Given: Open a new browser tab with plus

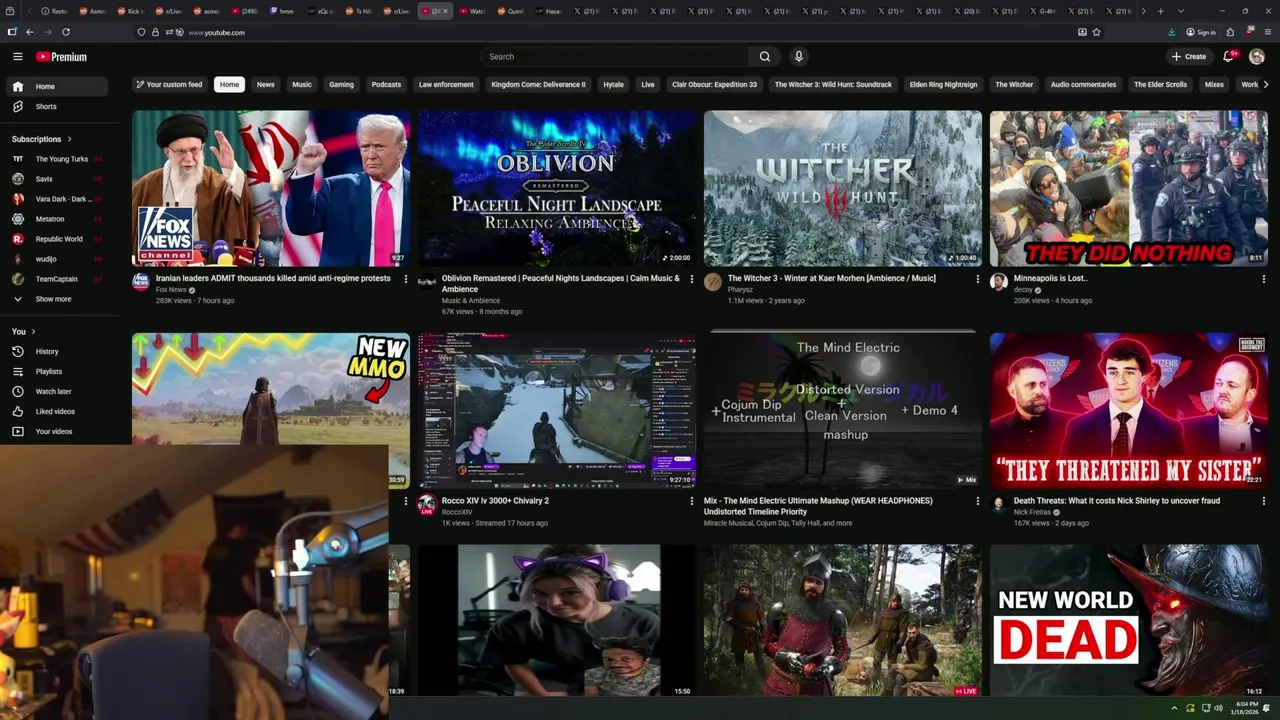Looking at the screenshot, I should click(1160, 11).
